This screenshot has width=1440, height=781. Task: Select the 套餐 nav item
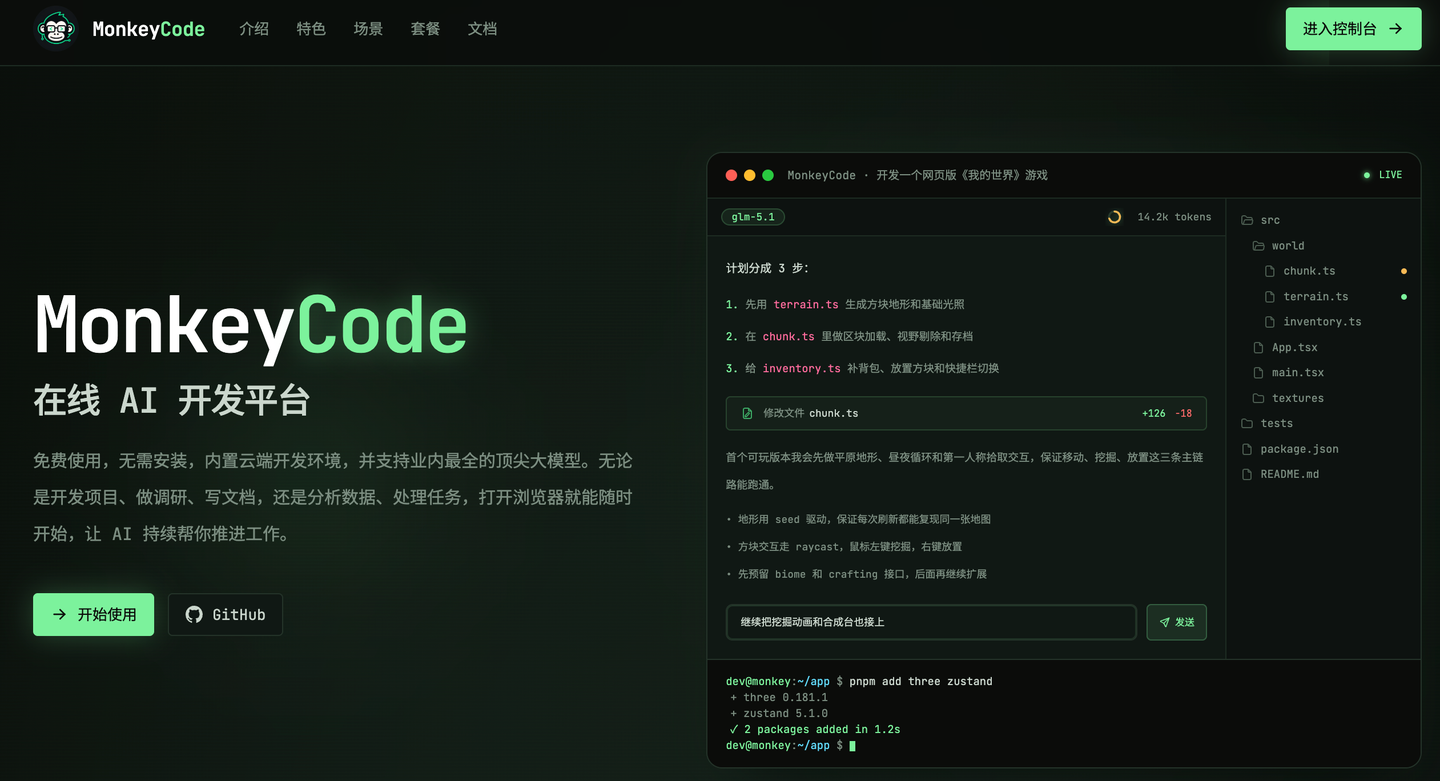(x=425, y=29)
